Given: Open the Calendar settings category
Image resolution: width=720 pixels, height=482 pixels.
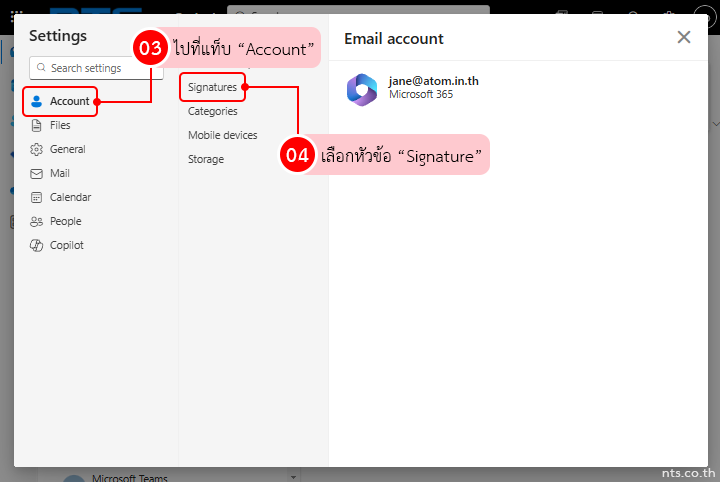Looking at the screenshot, I should 61,197.
